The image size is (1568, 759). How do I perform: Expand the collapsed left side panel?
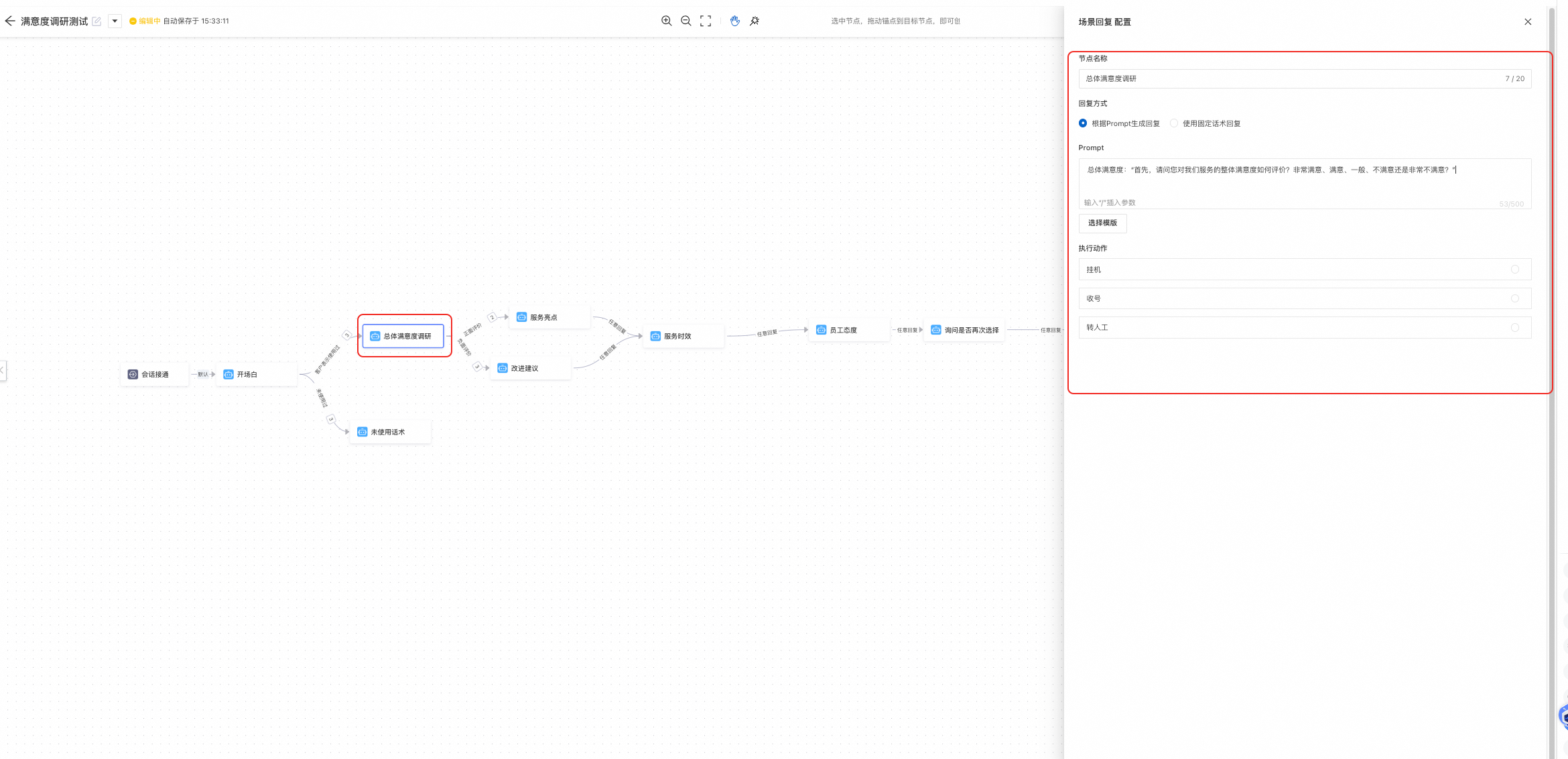coord(3,370)
